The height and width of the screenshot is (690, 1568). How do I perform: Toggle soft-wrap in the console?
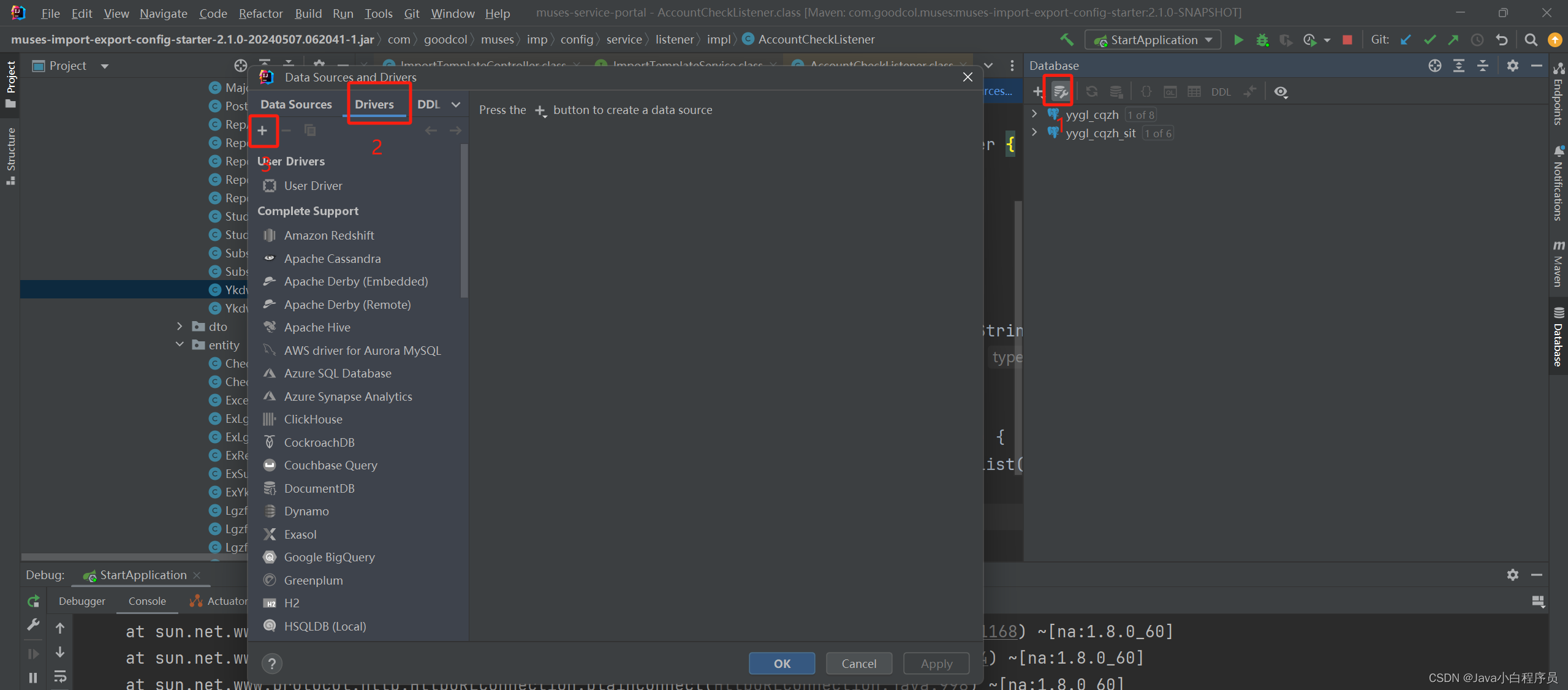point(60,677)
